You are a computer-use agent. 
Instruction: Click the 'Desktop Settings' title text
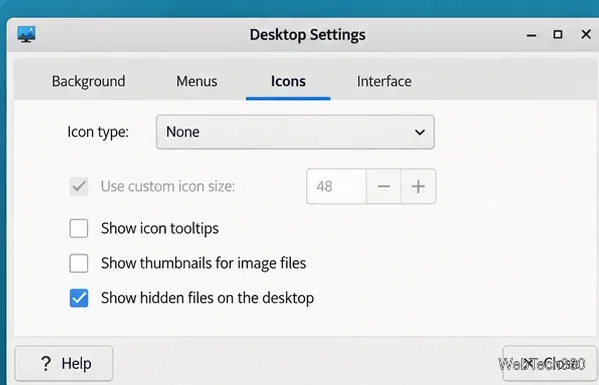click(x=308, y=35)
